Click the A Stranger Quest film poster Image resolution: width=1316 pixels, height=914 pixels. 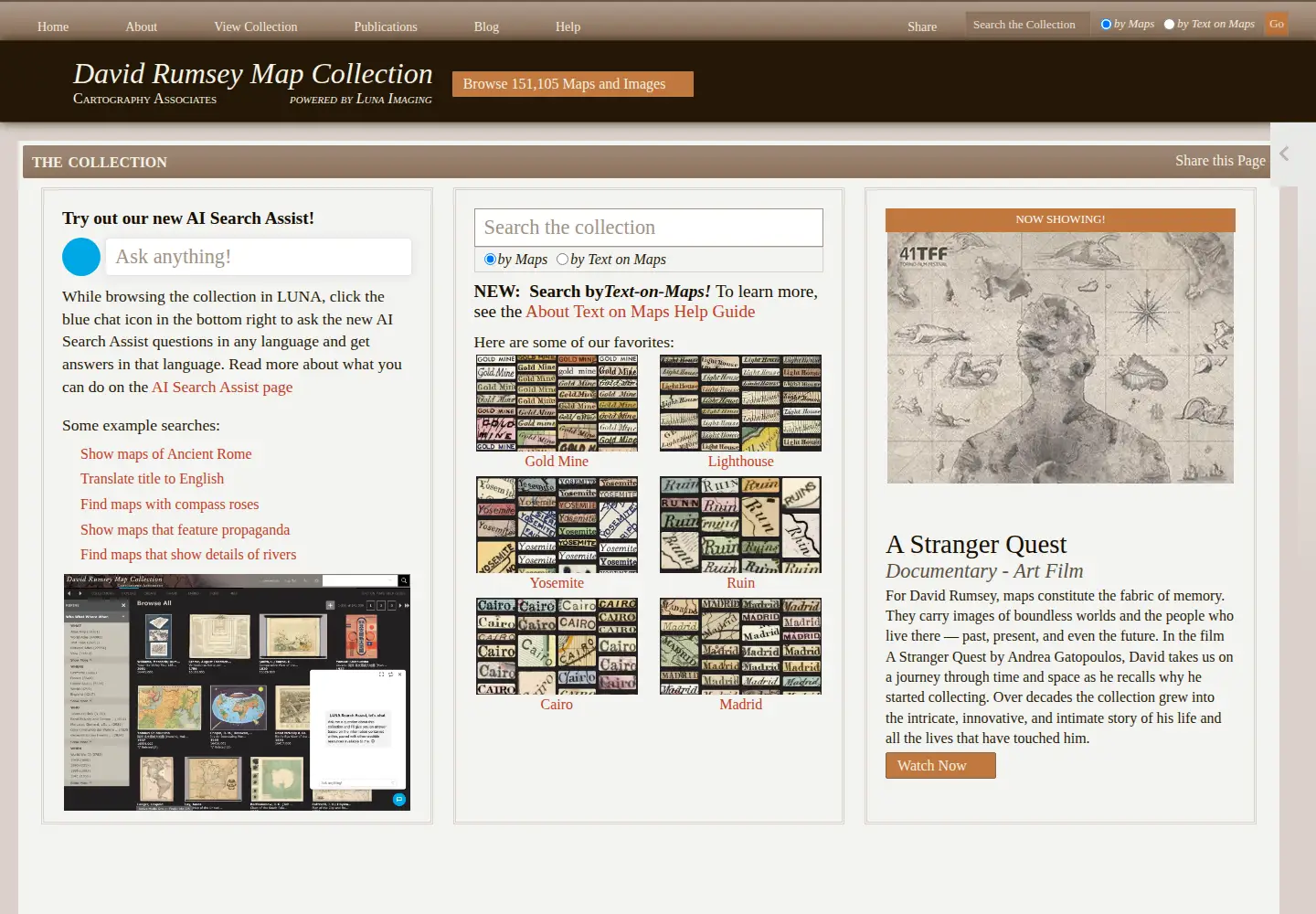[x=1060, y=357]
